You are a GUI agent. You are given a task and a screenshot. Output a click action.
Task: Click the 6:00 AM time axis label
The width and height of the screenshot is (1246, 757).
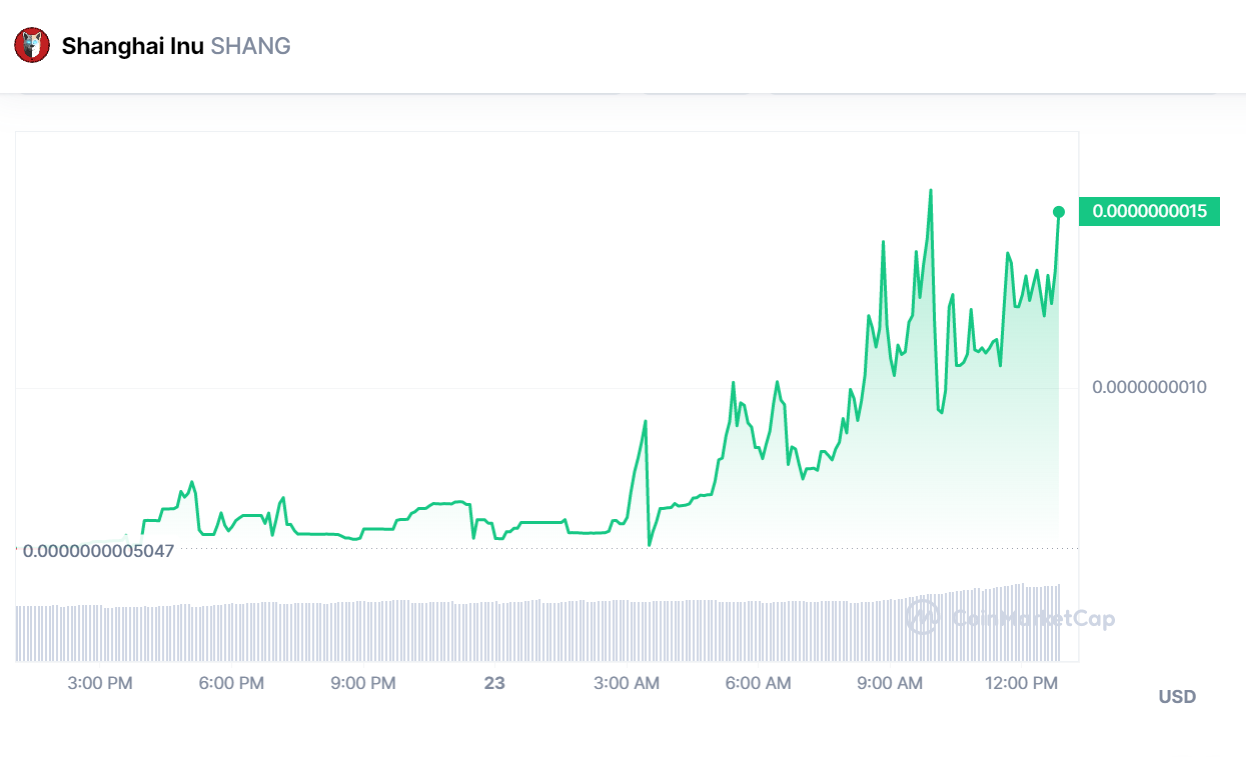point(759,684)
